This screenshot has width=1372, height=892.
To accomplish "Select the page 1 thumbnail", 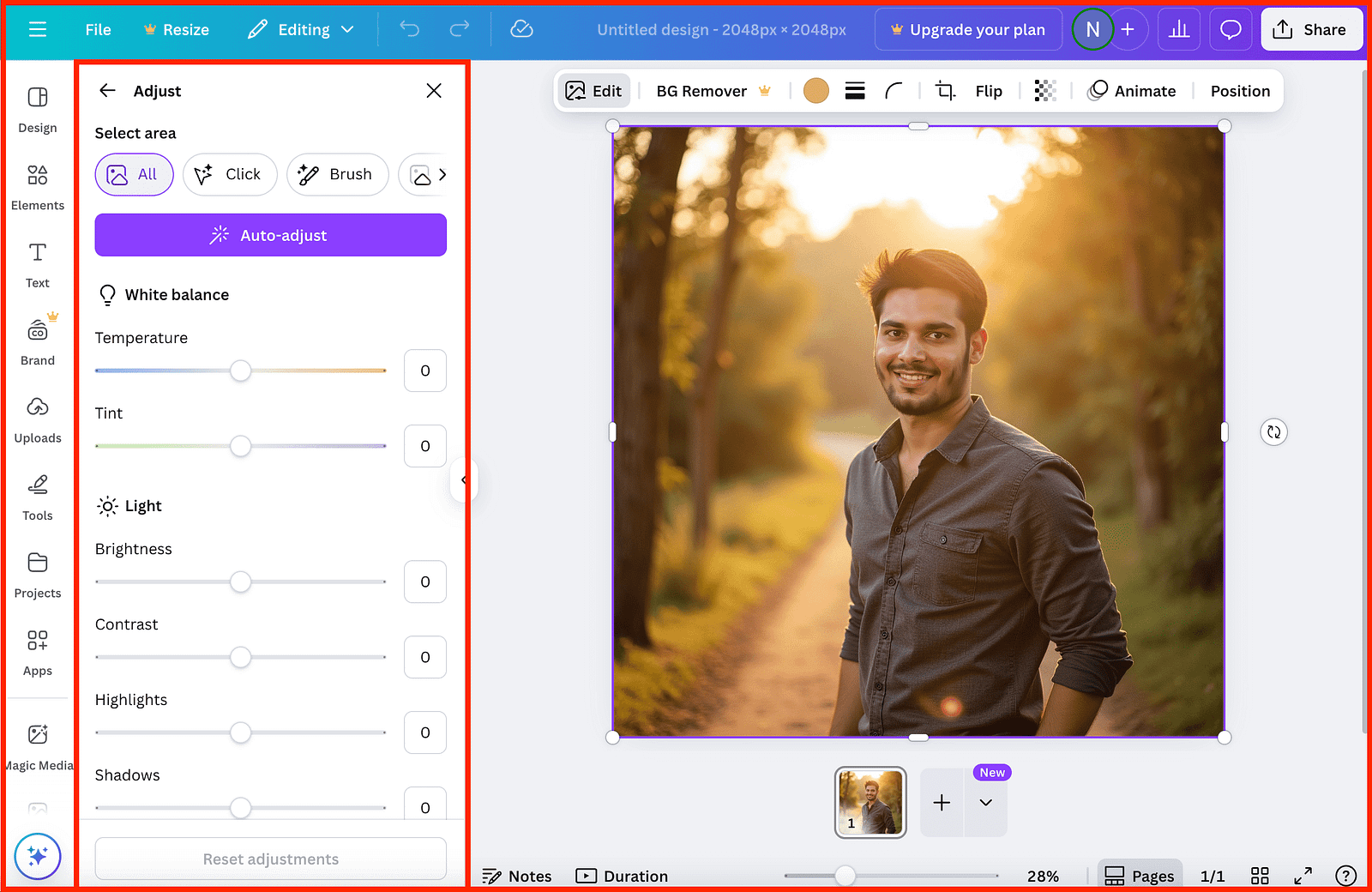I will pos(870,802).
